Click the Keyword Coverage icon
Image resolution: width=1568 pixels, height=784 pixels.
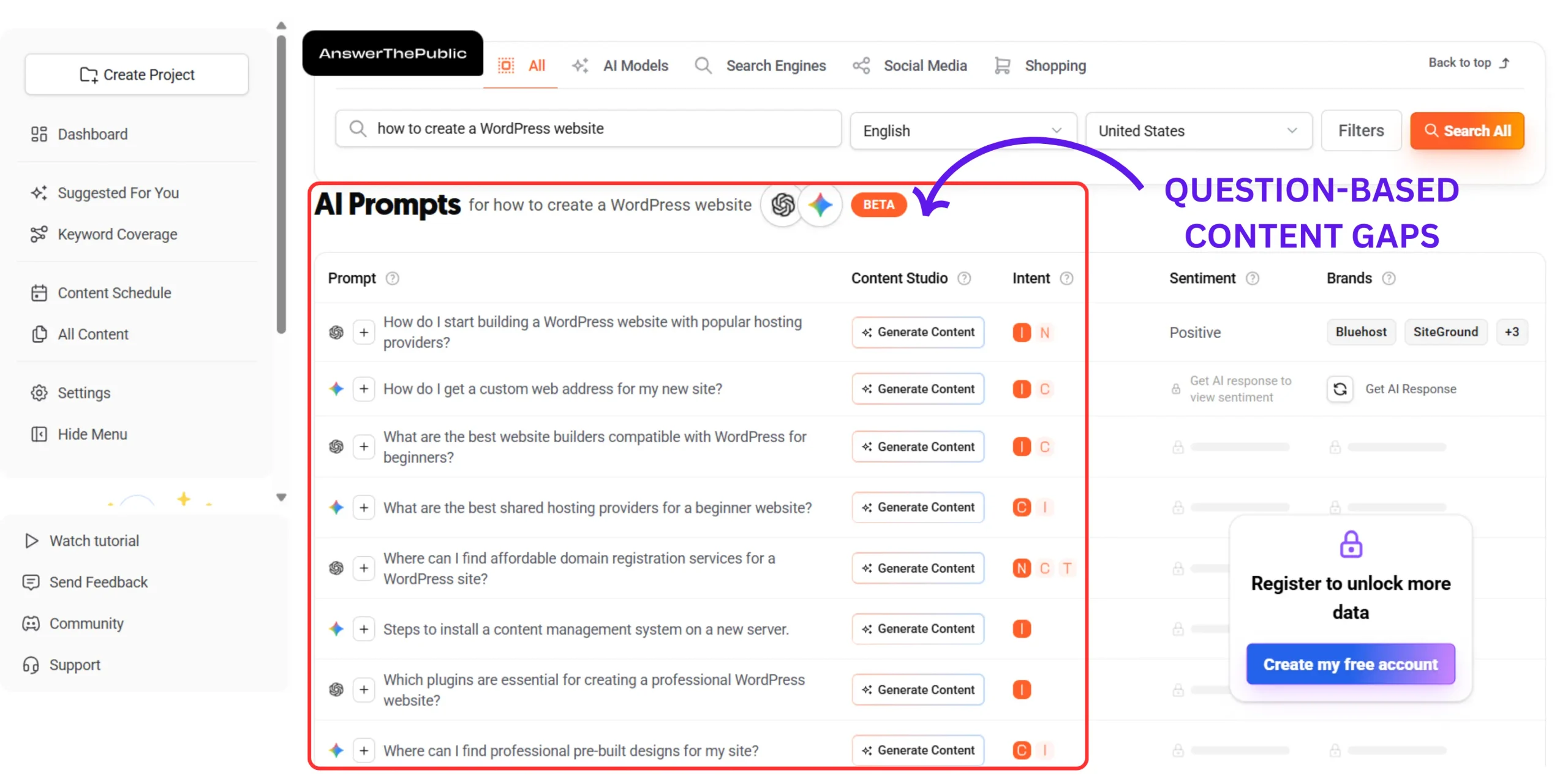pyautogui.click(x=39, y=234)
